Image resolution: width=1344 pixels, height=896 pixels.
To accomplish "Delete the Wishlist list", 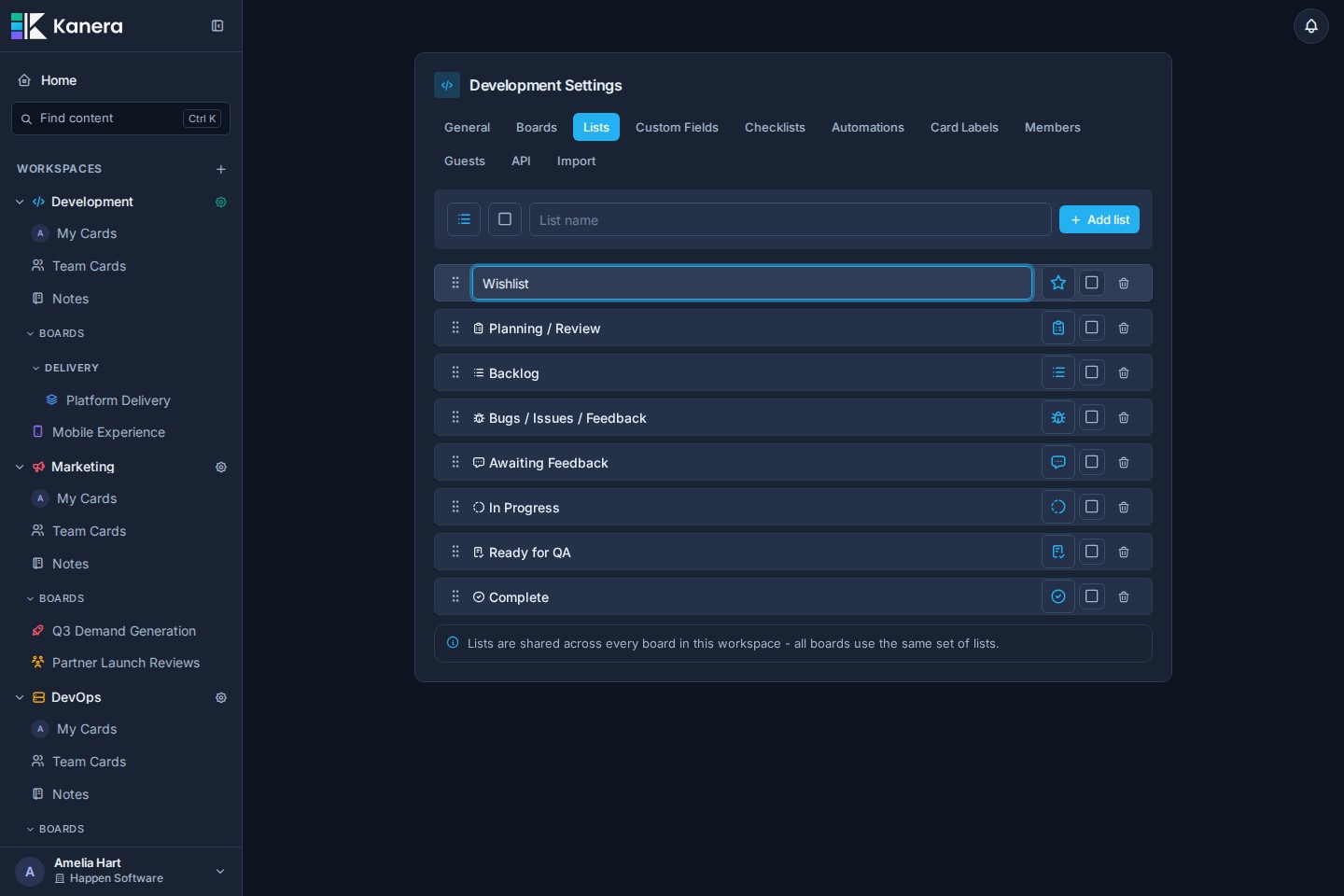I will tap(1124, 283).
